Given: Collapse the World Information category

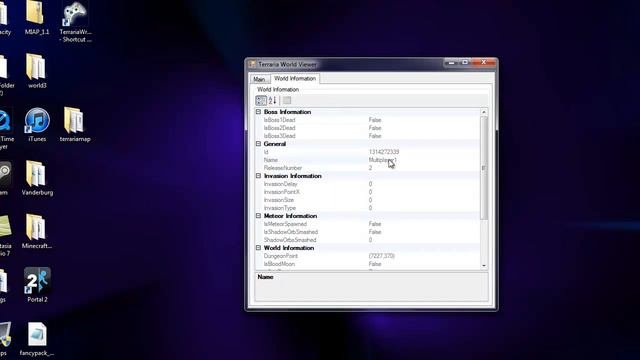Looking at the screenshot, I should [x=258, y=248].
